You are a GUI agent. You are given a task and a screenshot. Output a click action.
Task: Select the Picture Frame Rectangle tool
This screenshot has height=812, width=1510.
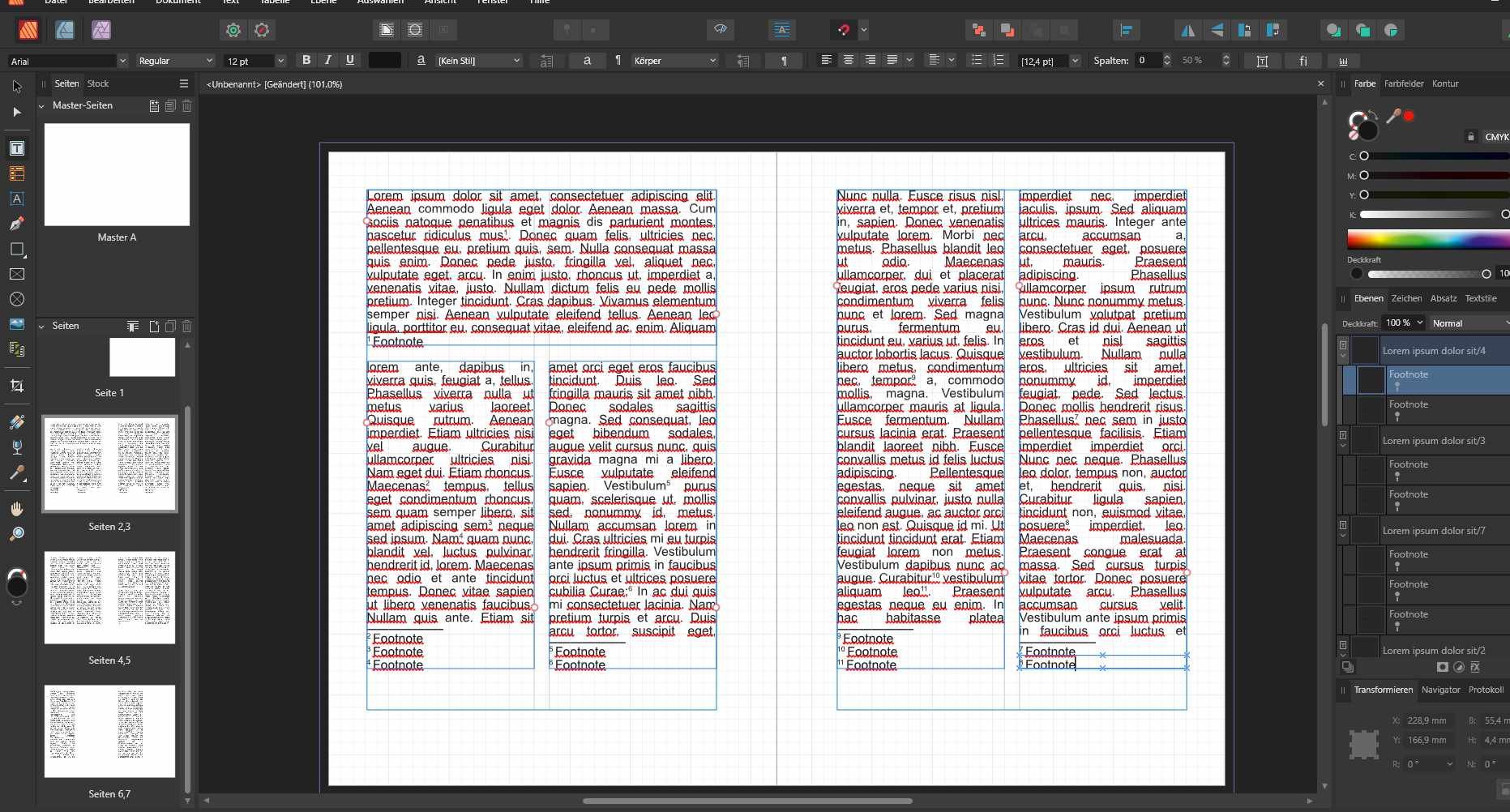coord(16,274)
